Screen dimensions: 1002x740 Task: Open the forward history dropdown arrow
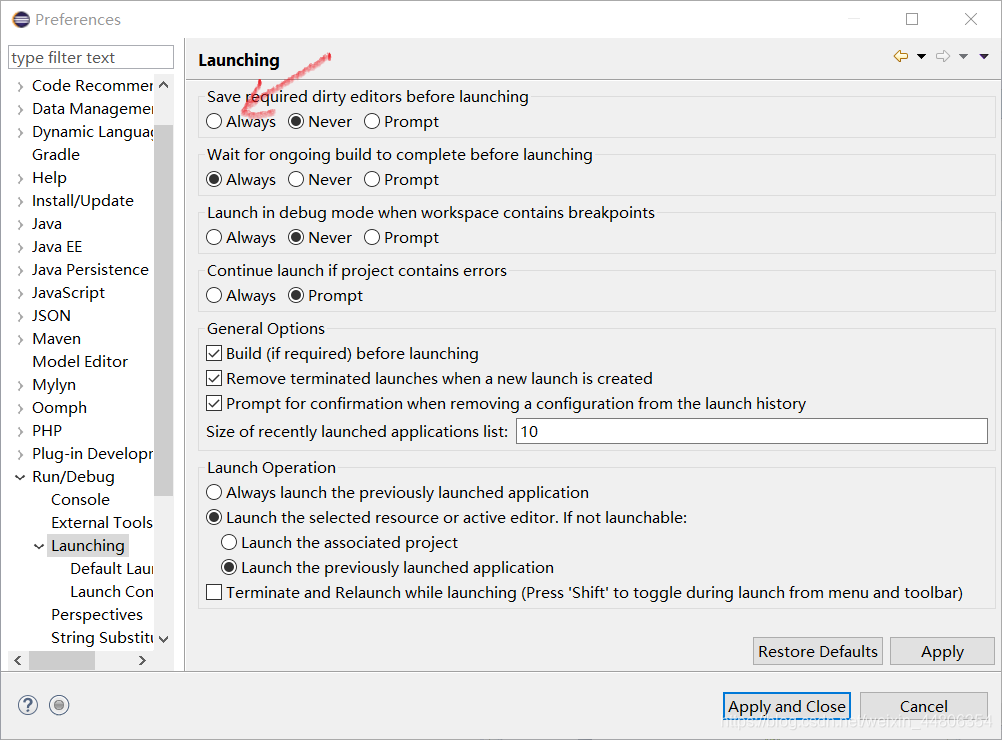tap(964, 56)
